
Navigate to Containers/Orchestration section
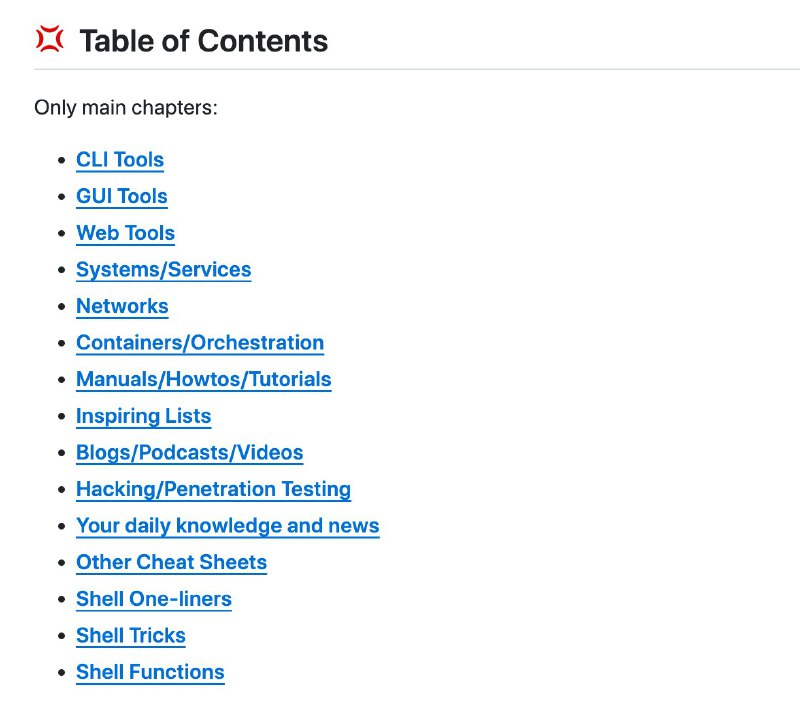tap(200, 343)
